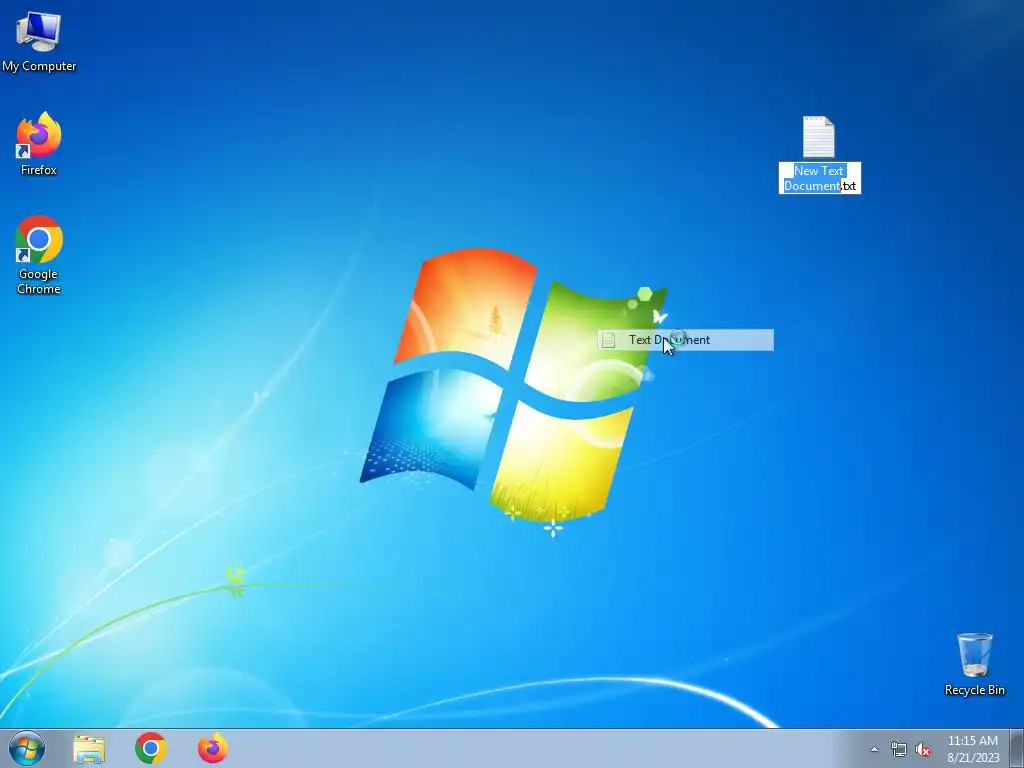Click inside the file name rename field
The height and width of the screenshot is (768, 1024).
(x=820, y=178)
